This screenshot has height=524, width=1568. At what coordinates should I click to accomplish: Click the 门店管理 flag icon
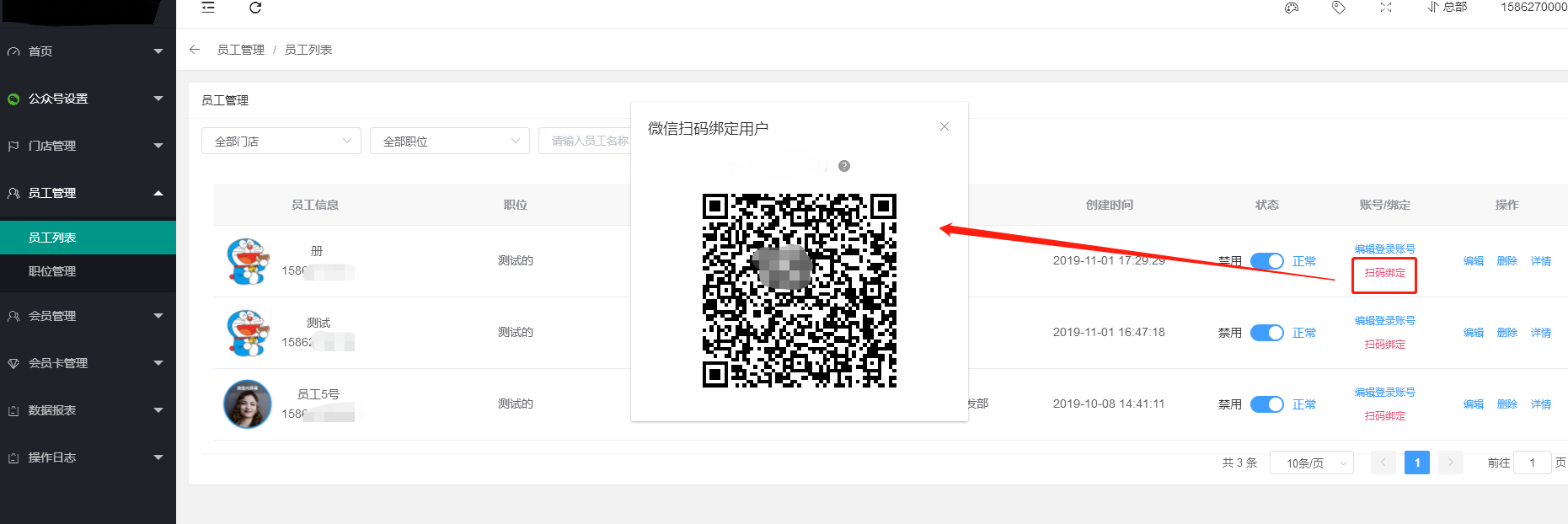click(13, 146)
